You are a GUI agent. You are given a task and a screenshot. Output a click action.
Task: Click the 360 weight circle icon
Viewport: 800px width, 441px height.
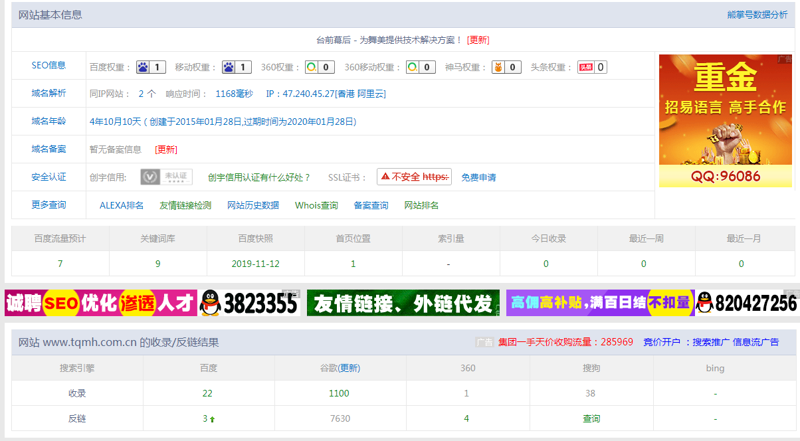311,67
